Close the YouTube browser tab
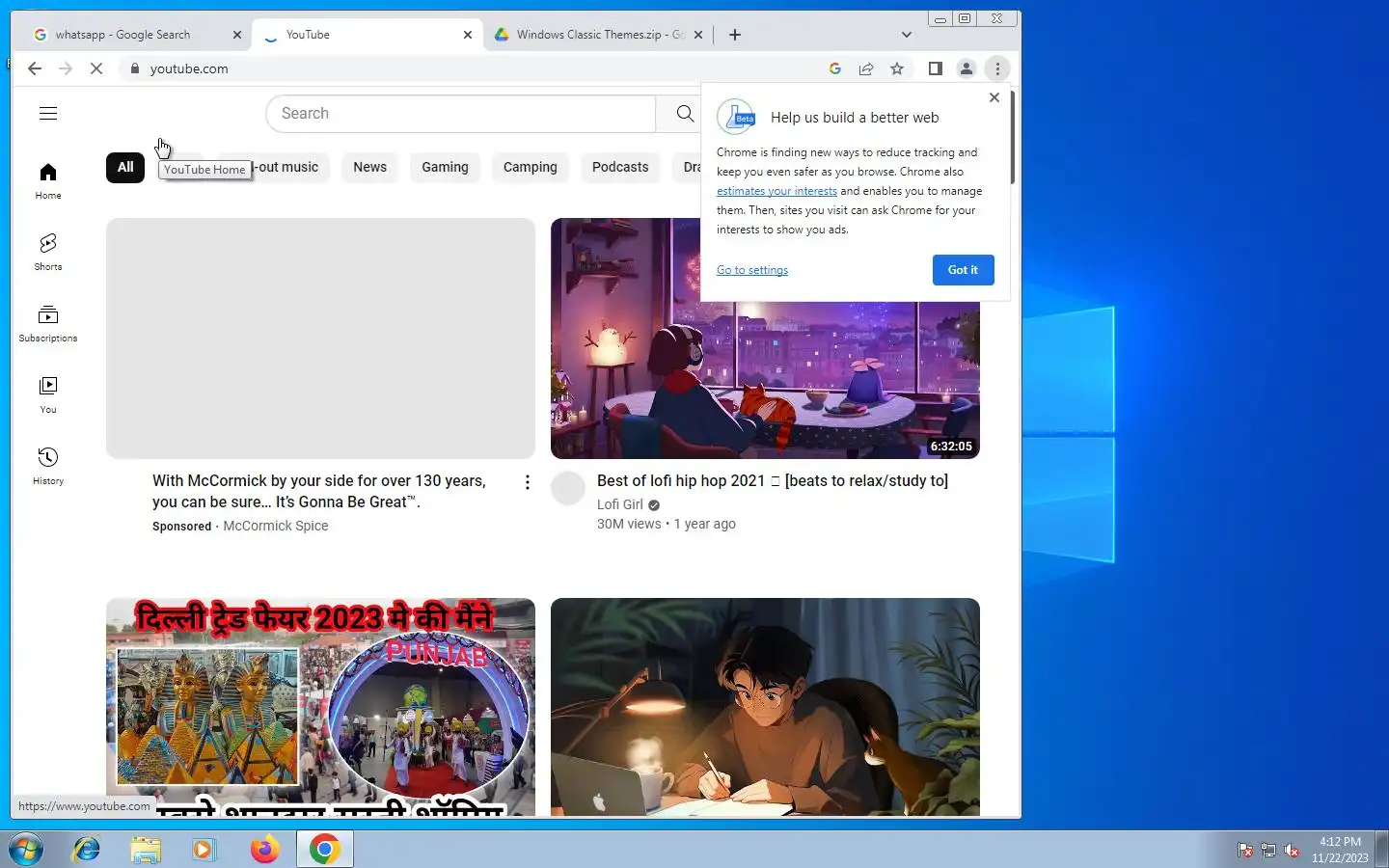1389x868 pixels. pos(468,35)
